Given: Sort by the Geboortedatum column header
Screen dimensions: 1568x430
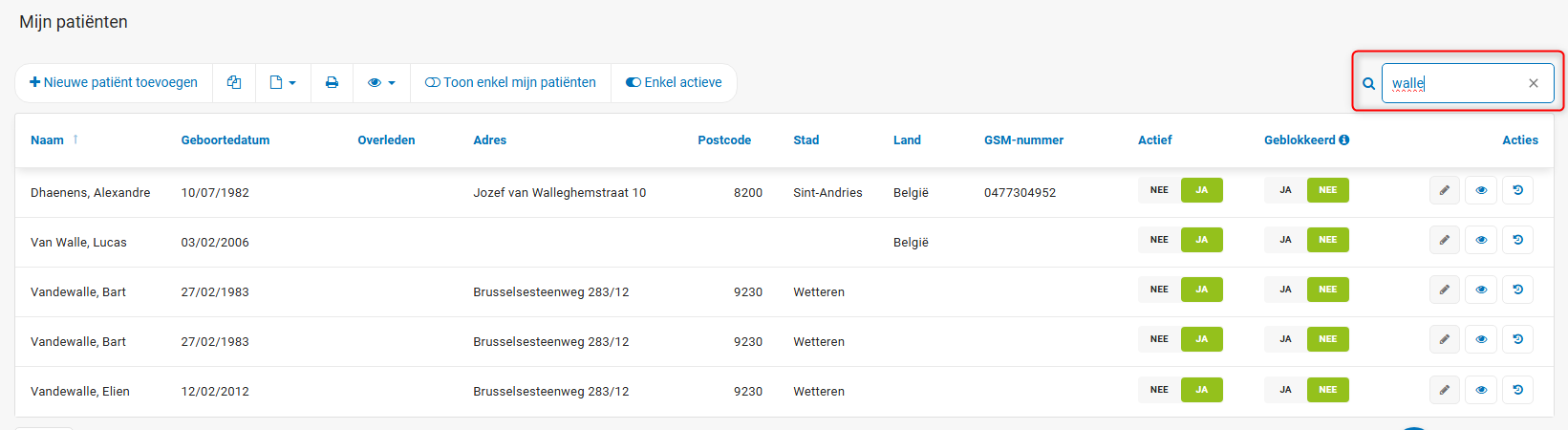Looking at the screenshot, I should 226,140.
